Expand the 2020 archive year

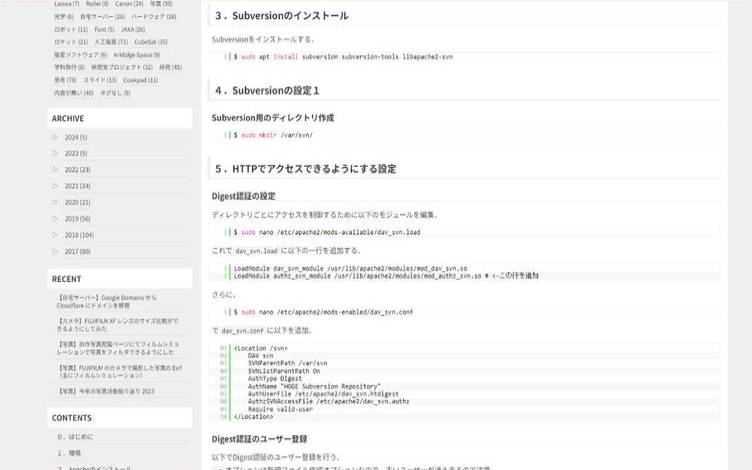(x=77, y=202)
